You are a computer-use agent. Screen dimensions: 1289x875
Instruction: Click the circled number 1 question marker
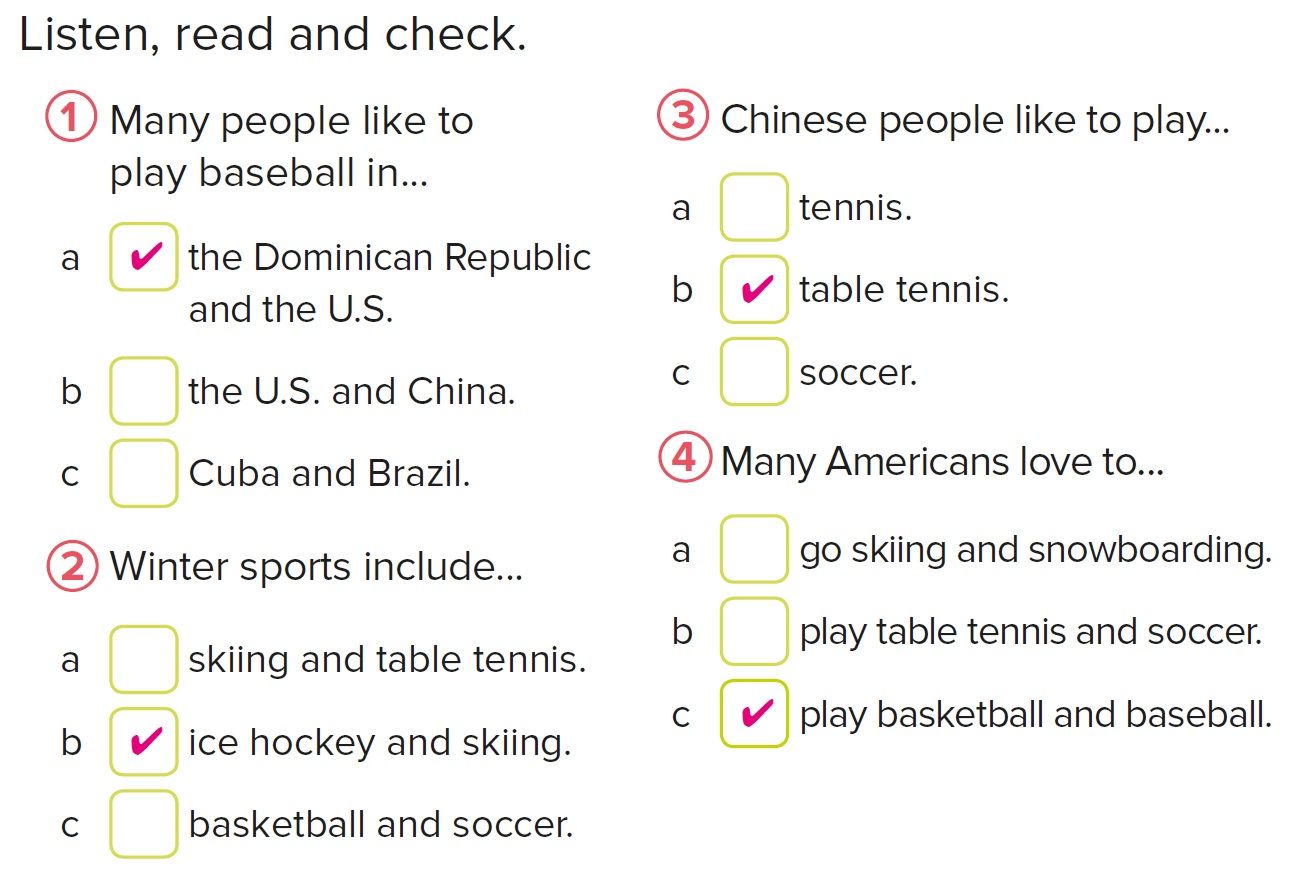pyautogui.click(x=72, y=119)
